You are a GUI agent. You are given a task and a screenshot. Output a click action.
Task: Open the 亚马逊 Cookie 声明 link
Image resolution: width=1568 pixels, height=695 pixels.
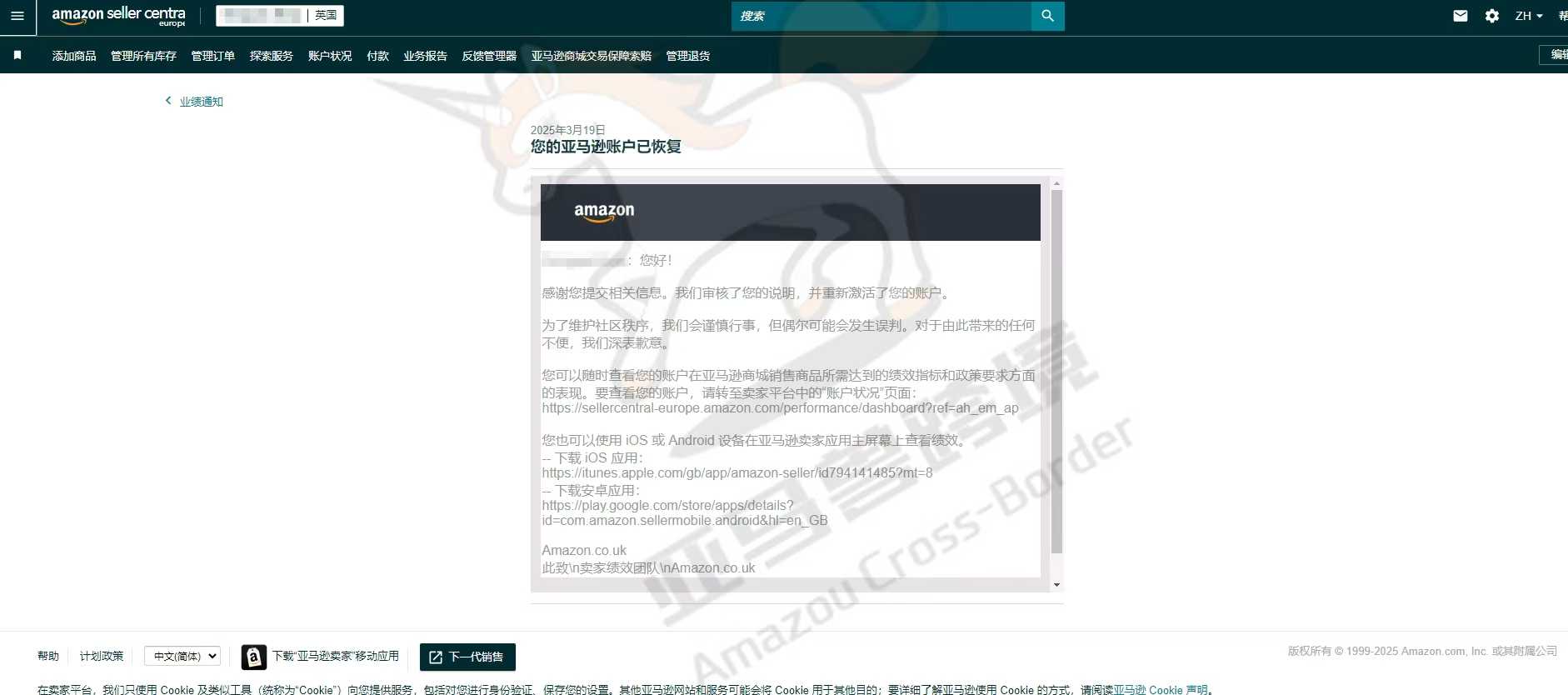[x=1161, y=690]
